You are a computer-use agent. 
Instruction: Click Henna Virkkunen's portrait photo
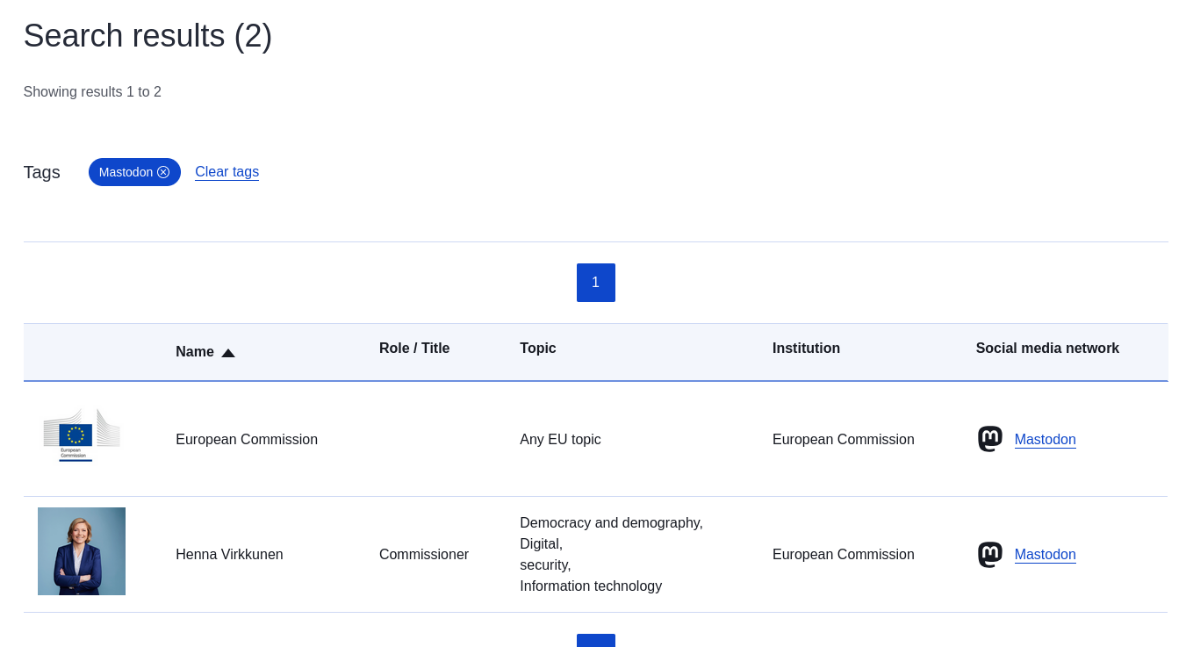click(x=82, y=551)
